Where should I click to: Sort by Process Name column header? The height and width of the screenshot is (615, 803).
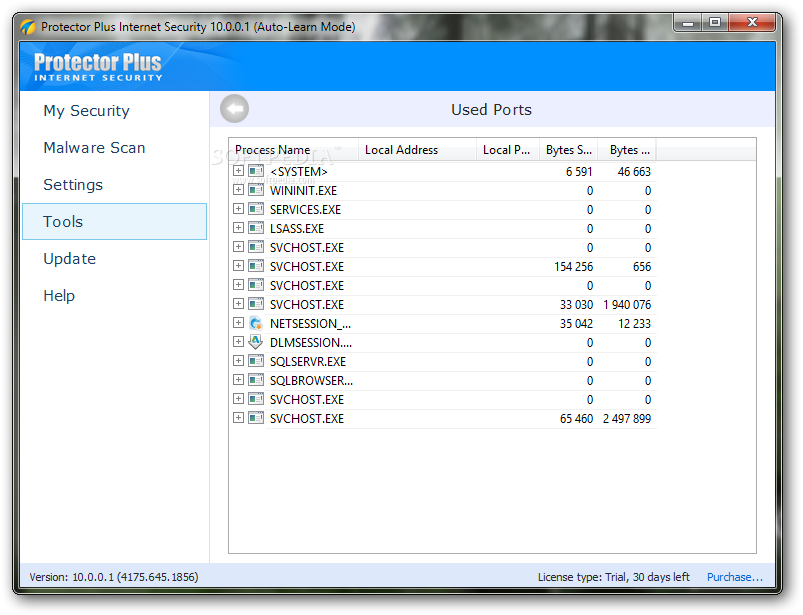click(x=293, y=150)
